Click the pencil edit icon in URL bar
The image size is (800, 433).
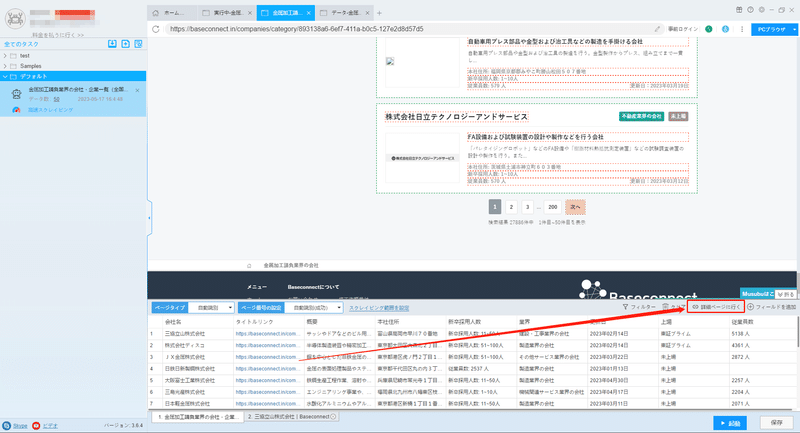657,29
